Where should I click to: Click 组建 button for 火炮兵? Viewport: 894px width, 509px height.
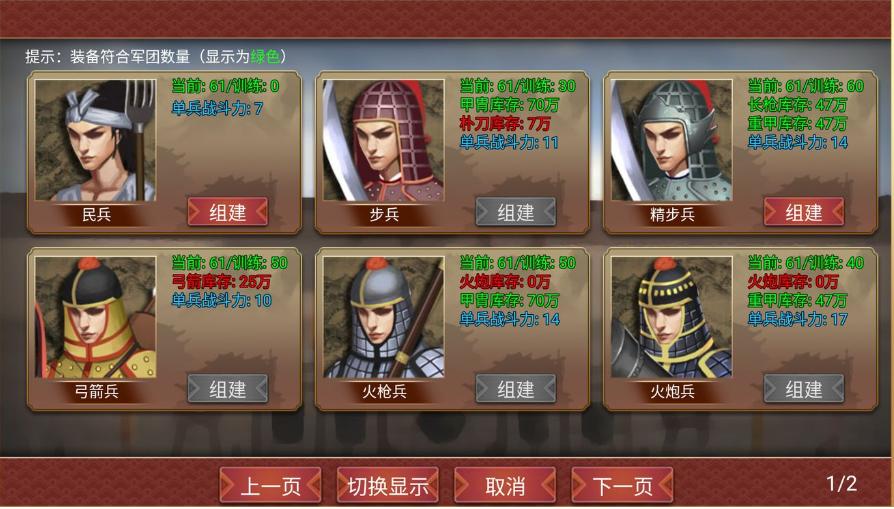click(x=804, y=389)
